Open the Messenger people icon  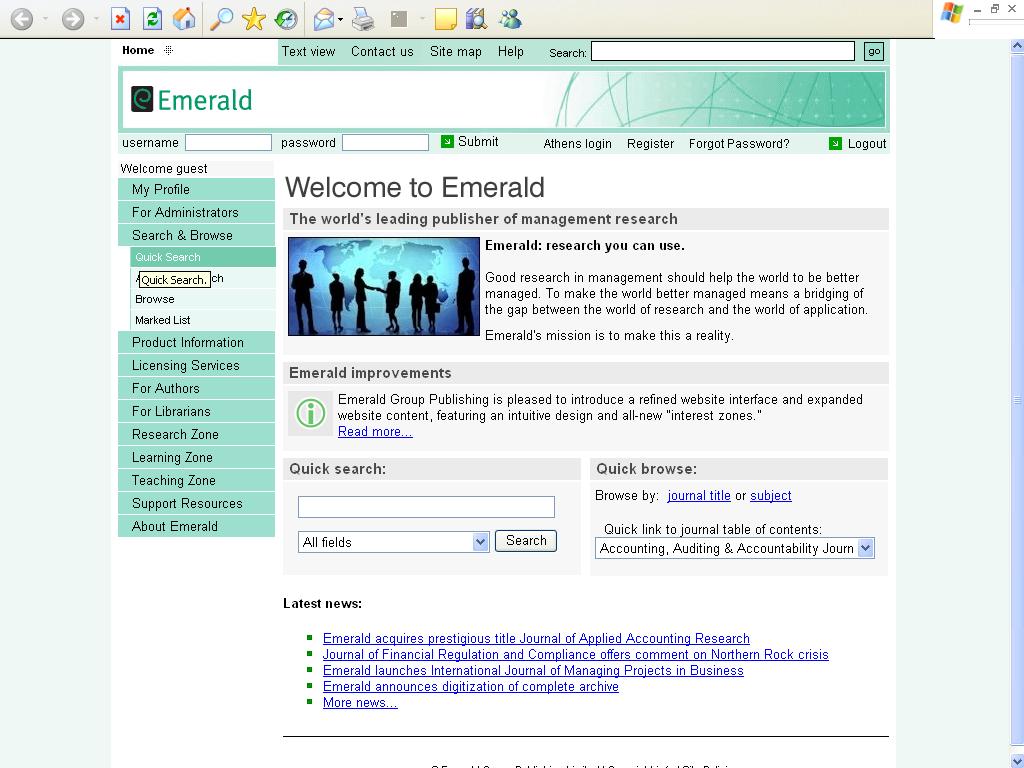[x=510, y=19]
